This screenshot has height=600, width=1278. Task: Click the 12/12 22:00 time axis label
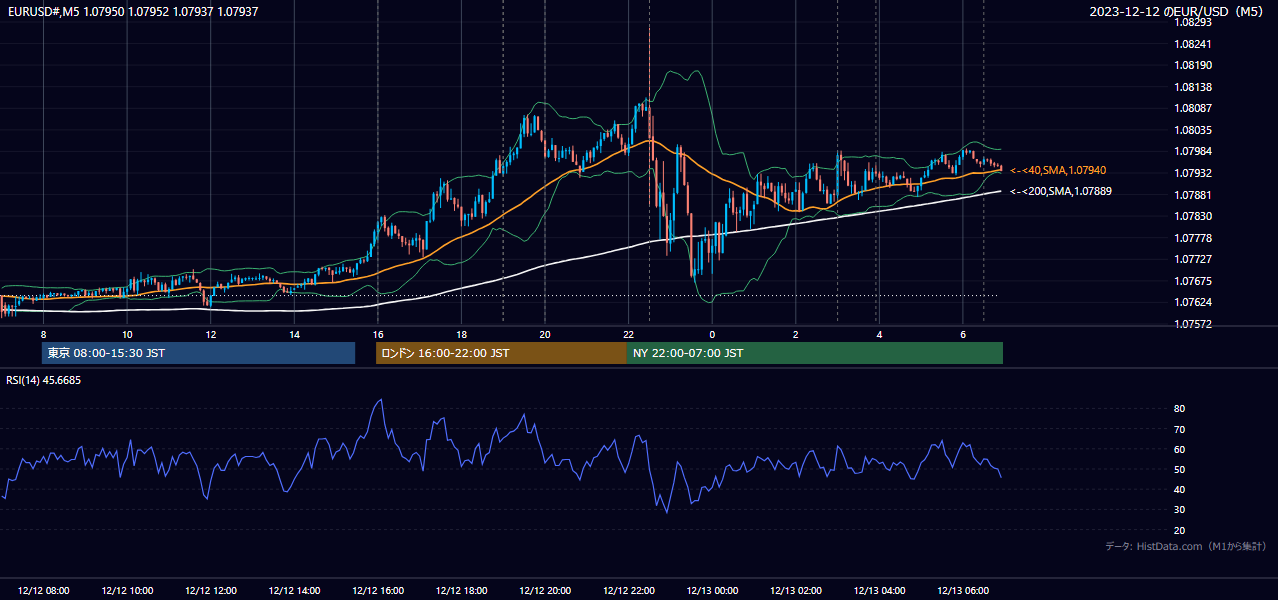pos(628,591)
